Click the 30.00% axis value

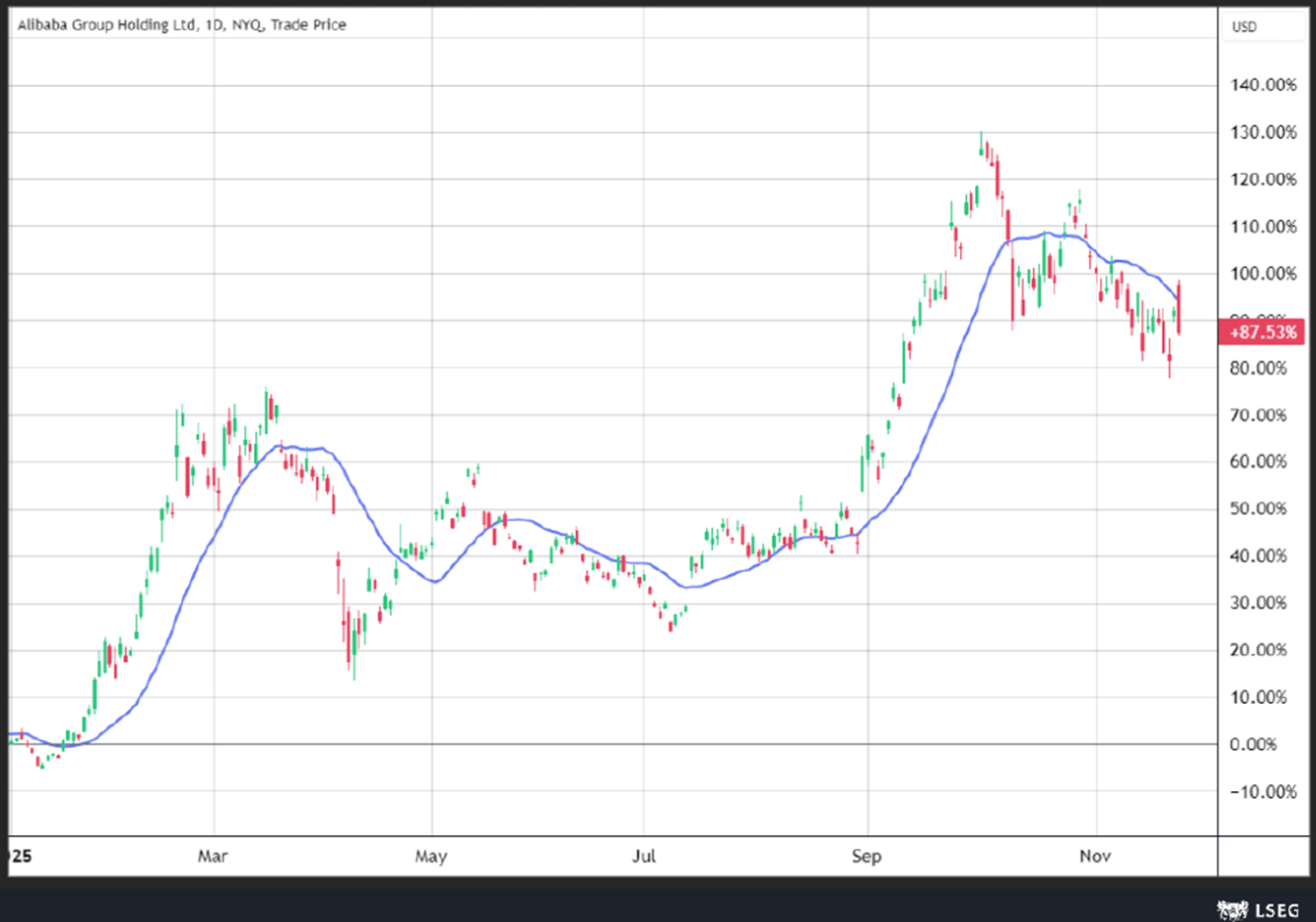pyautogui.click(x=1259, y=603)
